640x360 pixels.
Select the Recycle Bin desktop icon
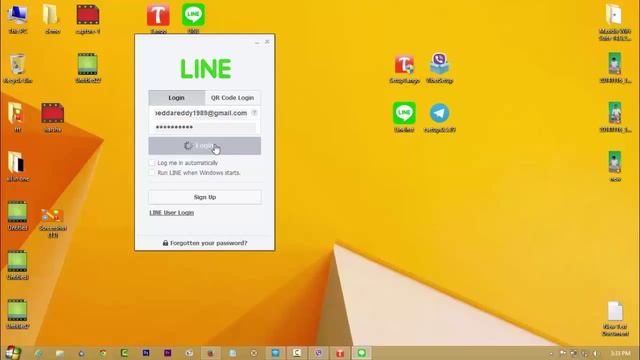pos(18,68)
